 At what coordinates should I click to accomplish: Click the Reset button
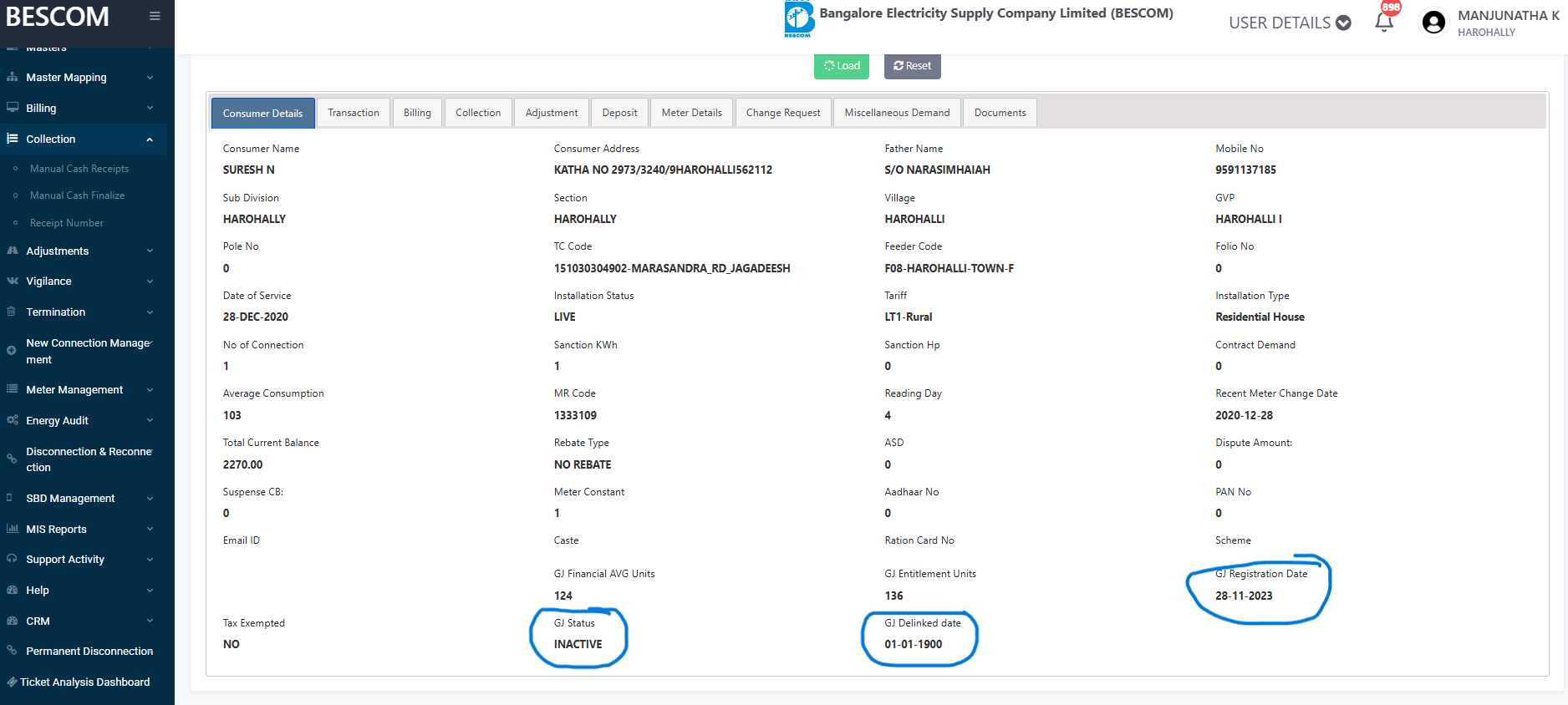tap(912, 66)
